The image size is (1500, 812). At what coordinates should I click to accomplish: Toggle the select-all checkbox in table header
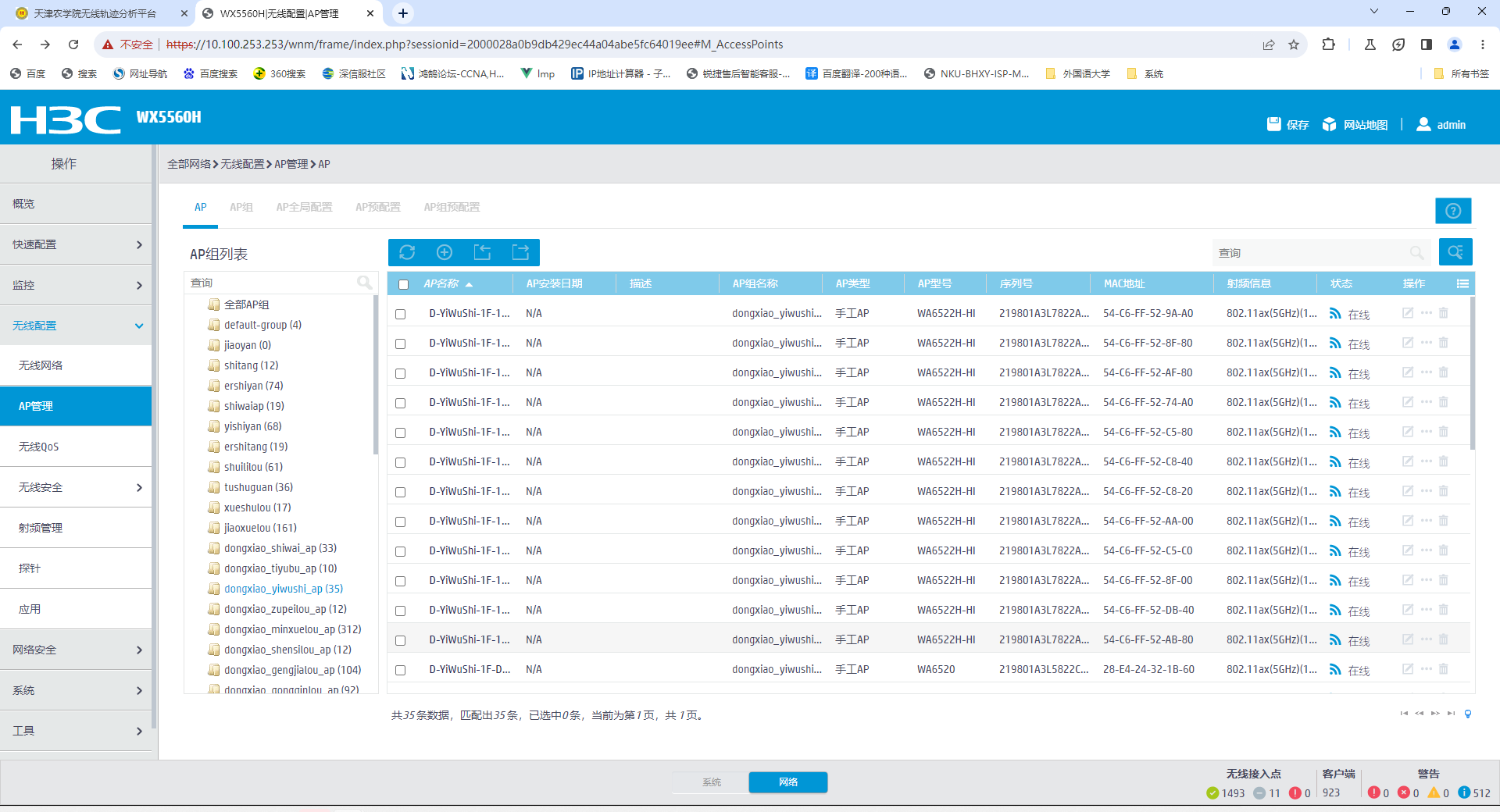(403, 284)
